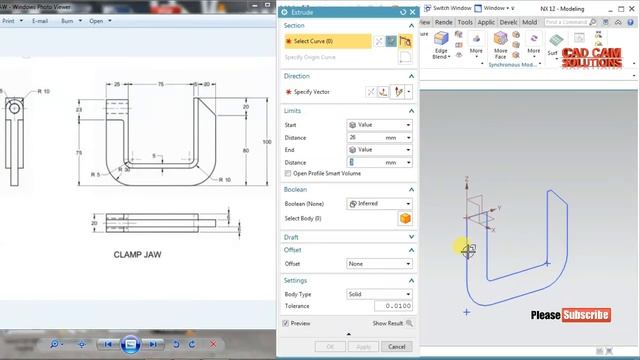Collapse the Offset group
The height and width of the screenshot is (360, 640).
(411, 250)
